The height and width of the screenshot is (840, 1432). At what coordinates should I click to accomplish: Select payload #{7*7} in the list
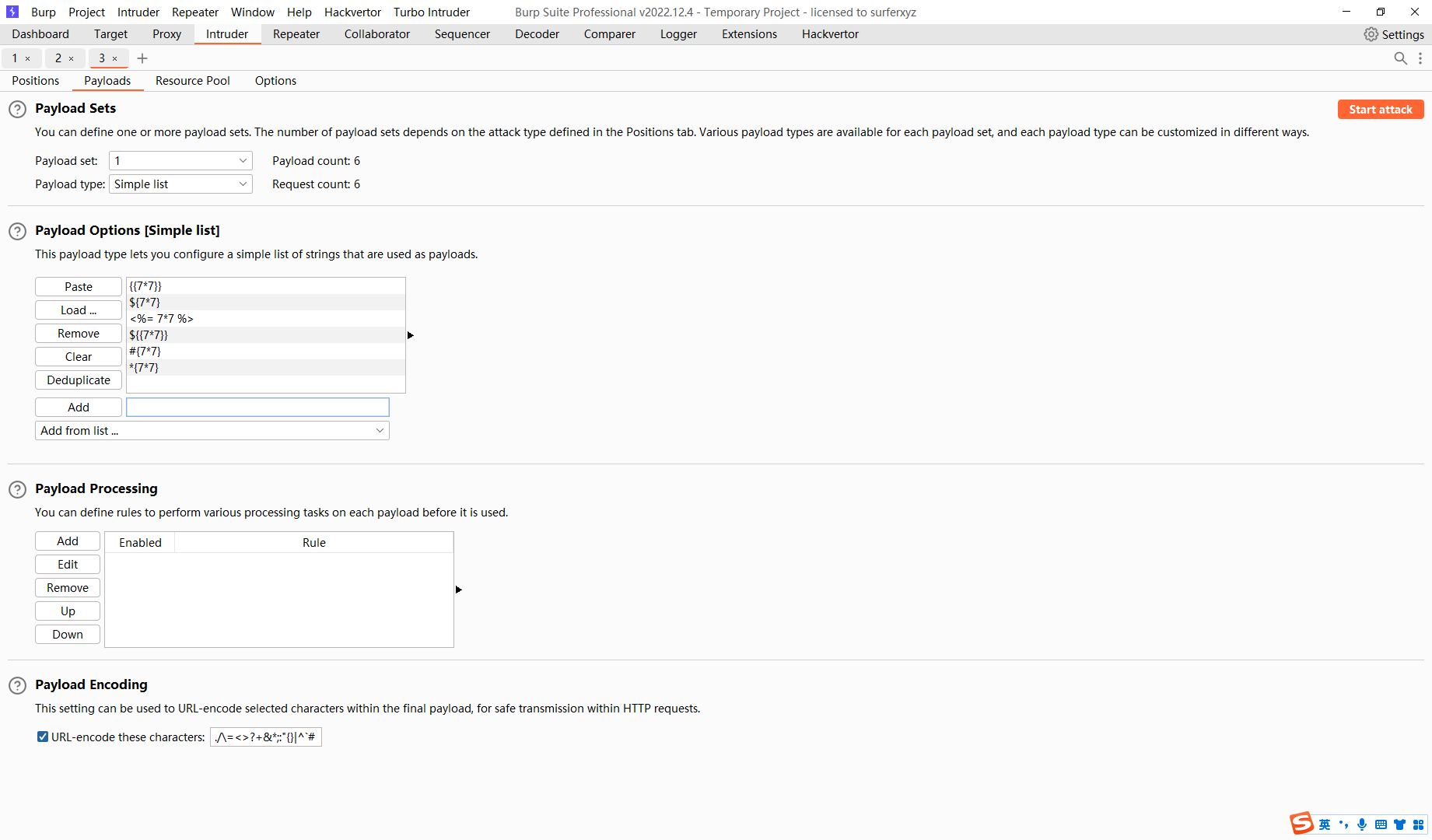(x=266, y=352)
